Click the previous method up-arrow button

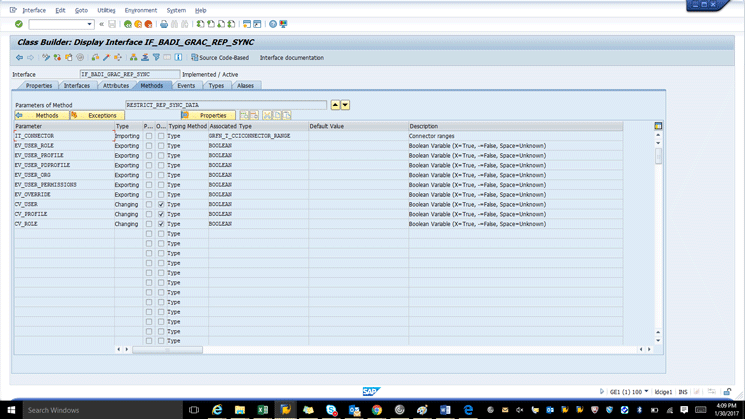335,105
